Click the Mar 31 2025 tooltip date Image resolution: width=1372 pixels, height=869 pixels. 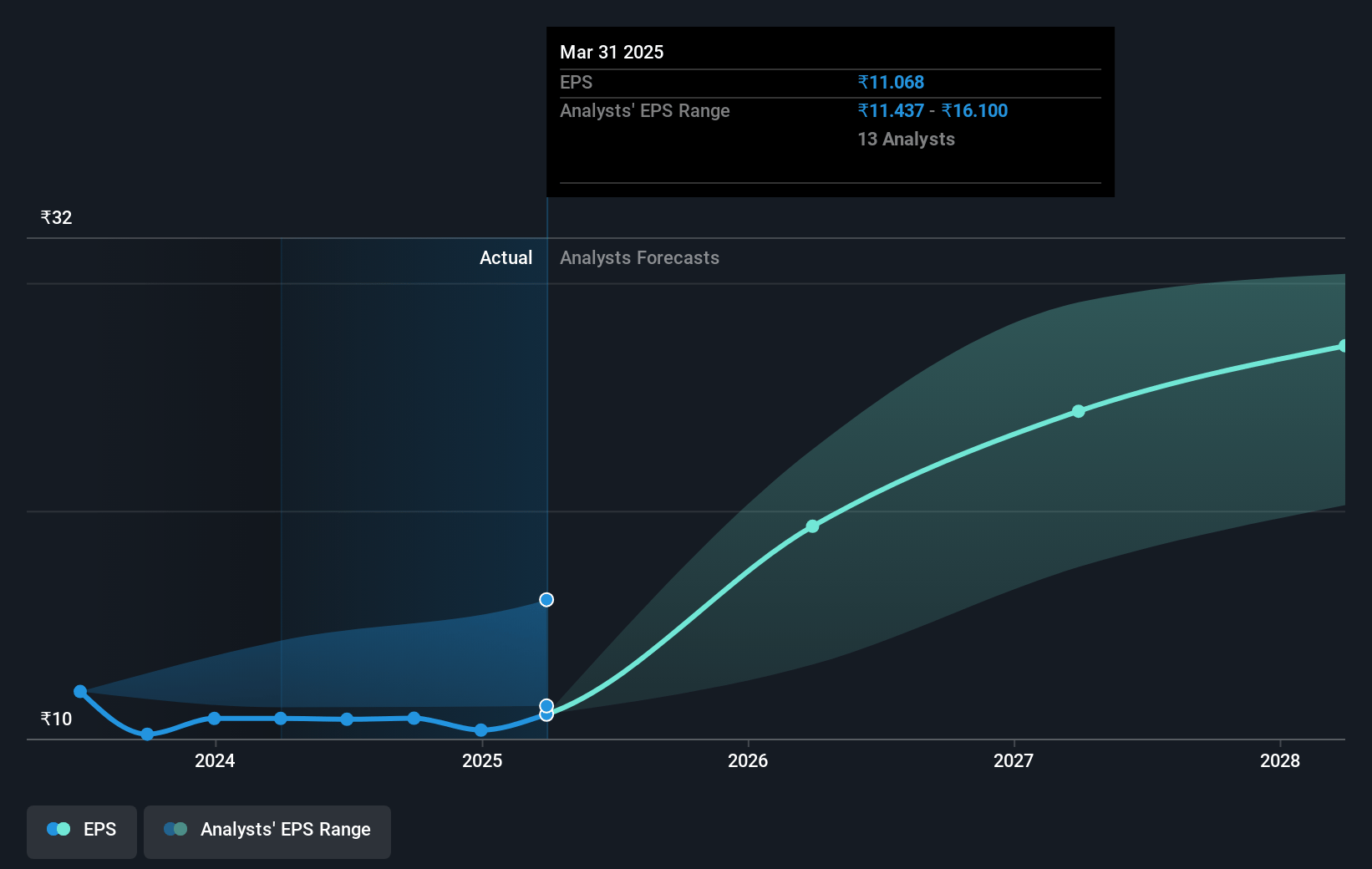click(612, 52)
